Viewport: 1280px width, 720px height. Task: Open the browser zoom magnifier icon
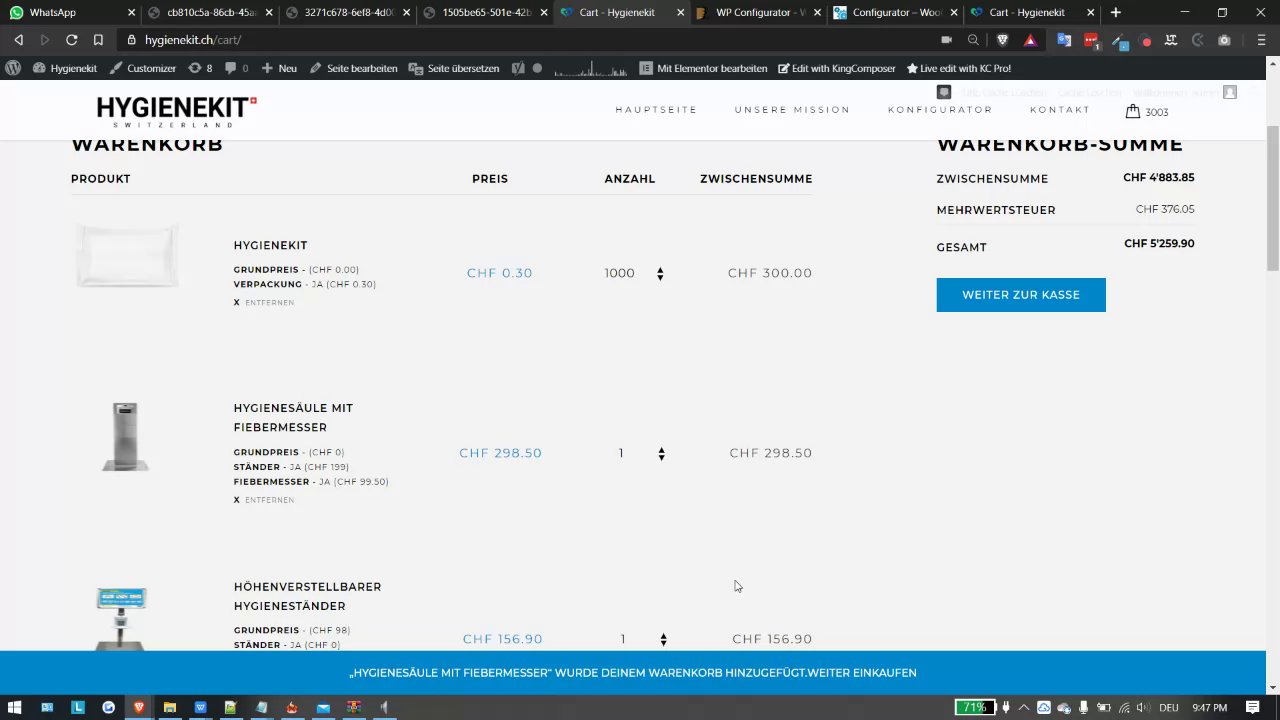[973, 40]
